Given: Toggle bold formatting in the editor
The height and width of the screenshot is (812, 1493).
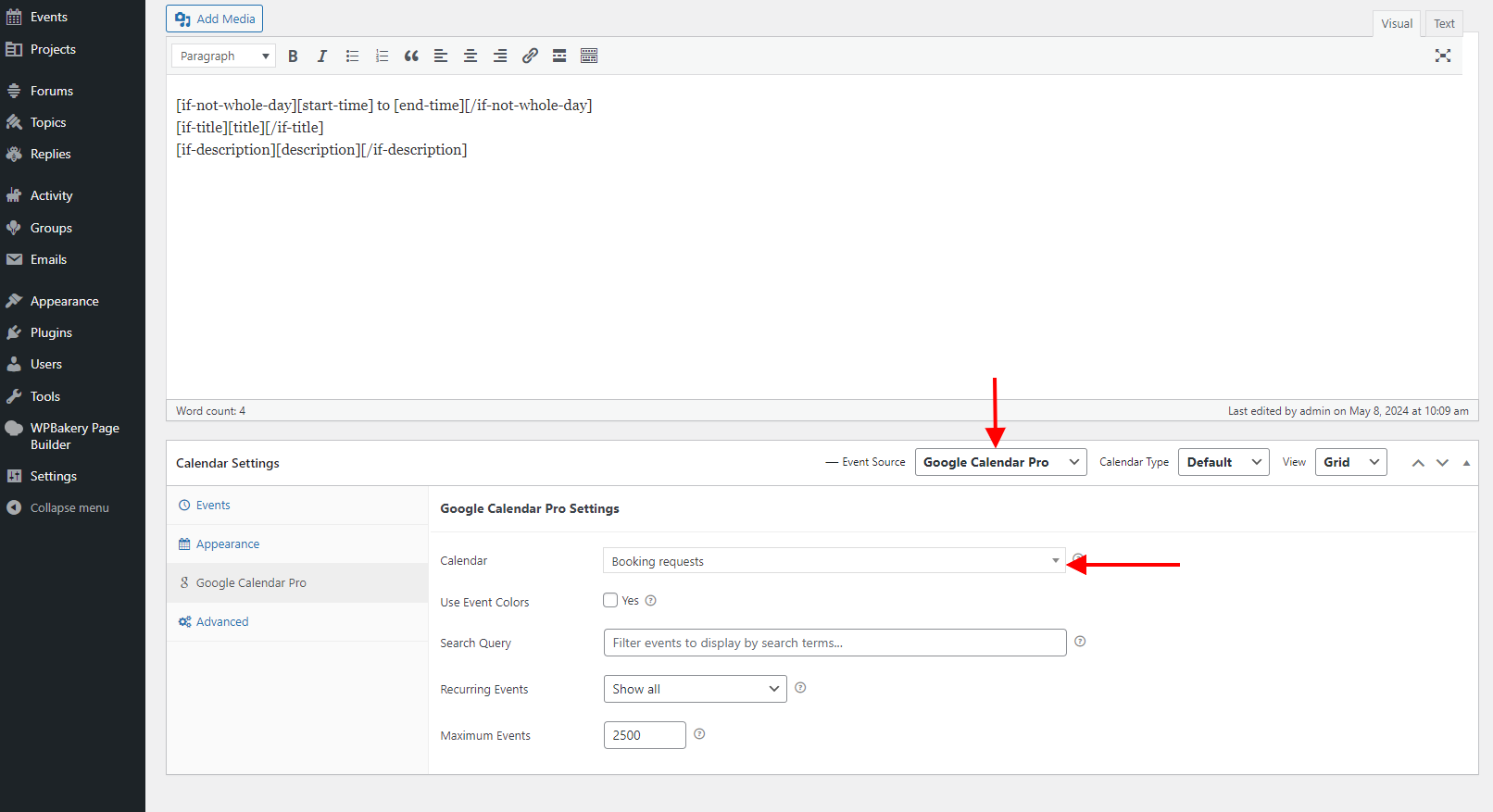Looking at the screenshot, I should click(x=293, y=56).
